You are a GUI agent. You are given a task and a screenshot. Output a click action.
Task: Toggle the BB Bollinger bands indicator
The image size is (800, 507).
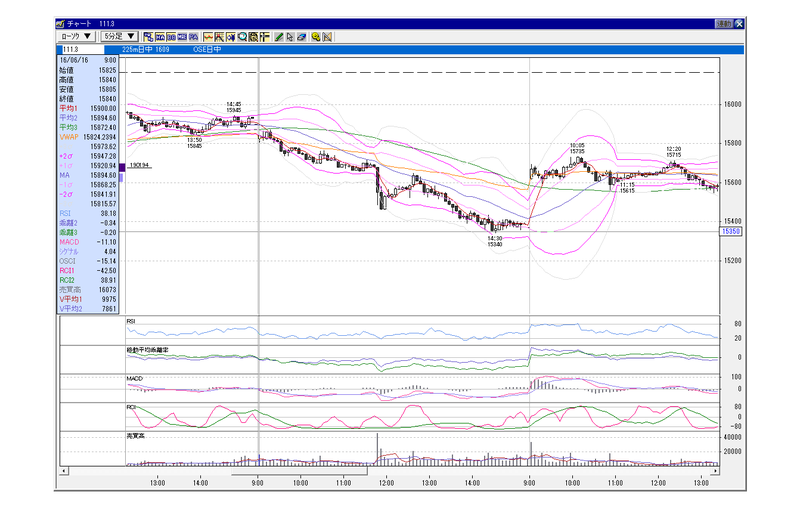[x=171, y=37]
